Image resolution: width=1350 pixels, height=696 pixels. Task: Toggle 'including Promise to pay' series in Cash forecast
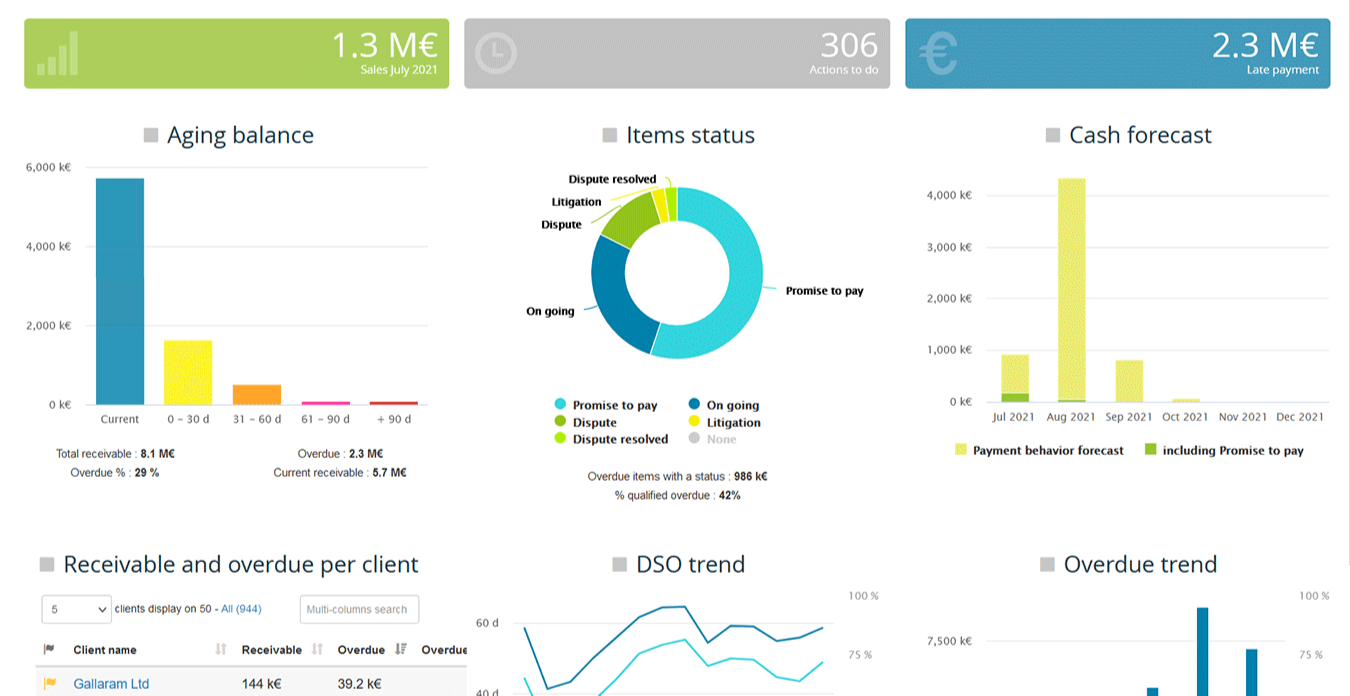1223,451
